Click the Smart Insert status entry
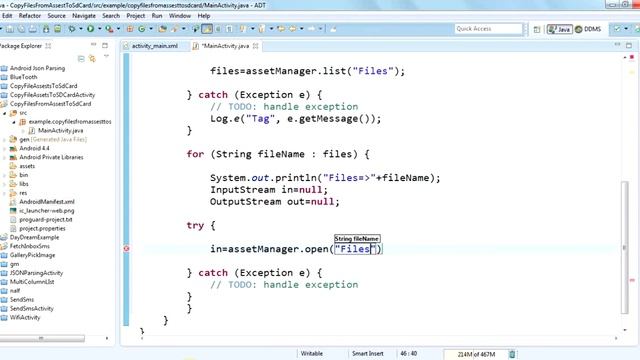Image resolution: width=640 pixels, height=360 pixels. click(x=368, y=354)
